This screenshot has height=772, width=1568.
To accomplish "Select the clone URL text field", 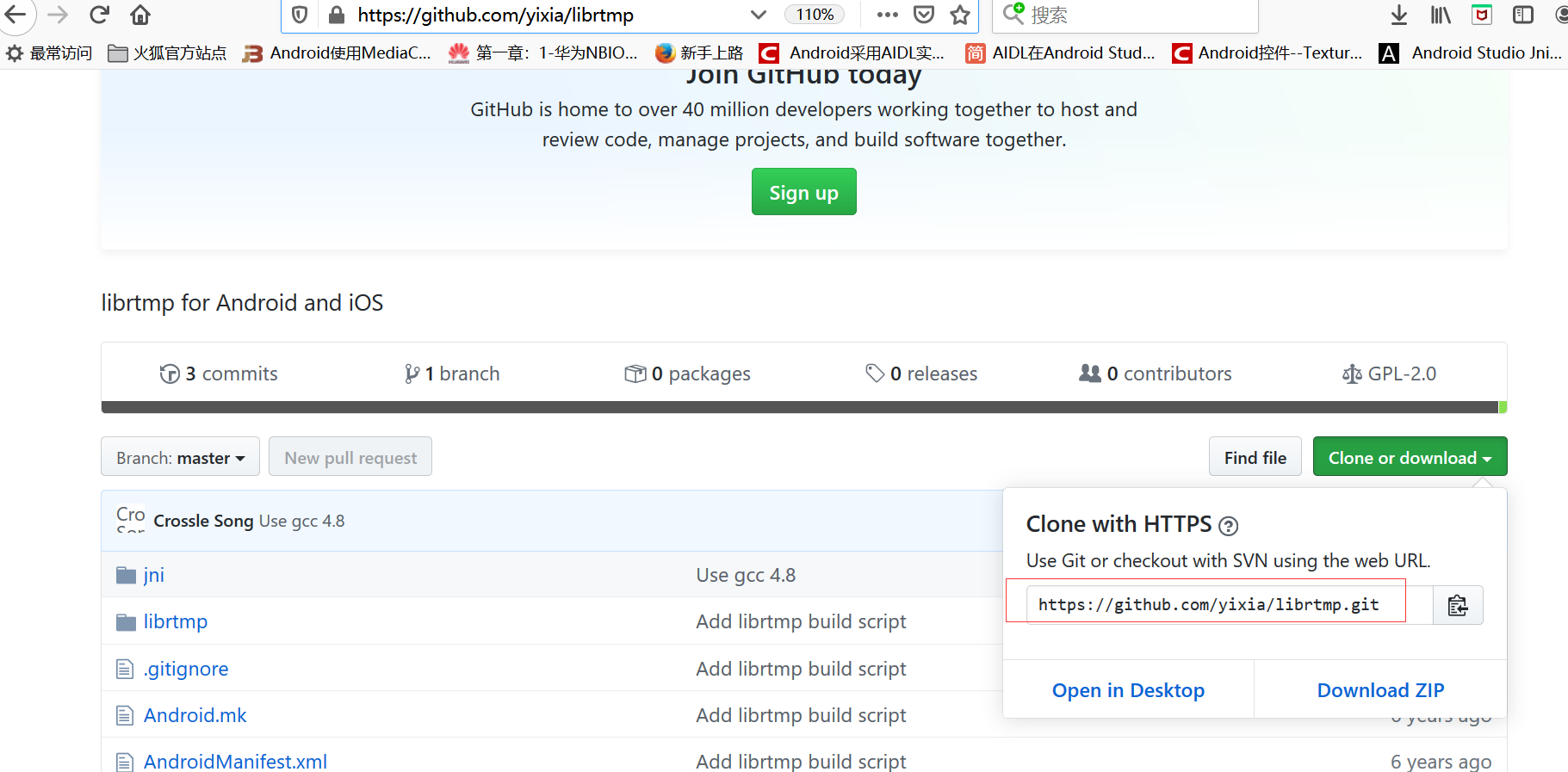I will point(1230,604).
